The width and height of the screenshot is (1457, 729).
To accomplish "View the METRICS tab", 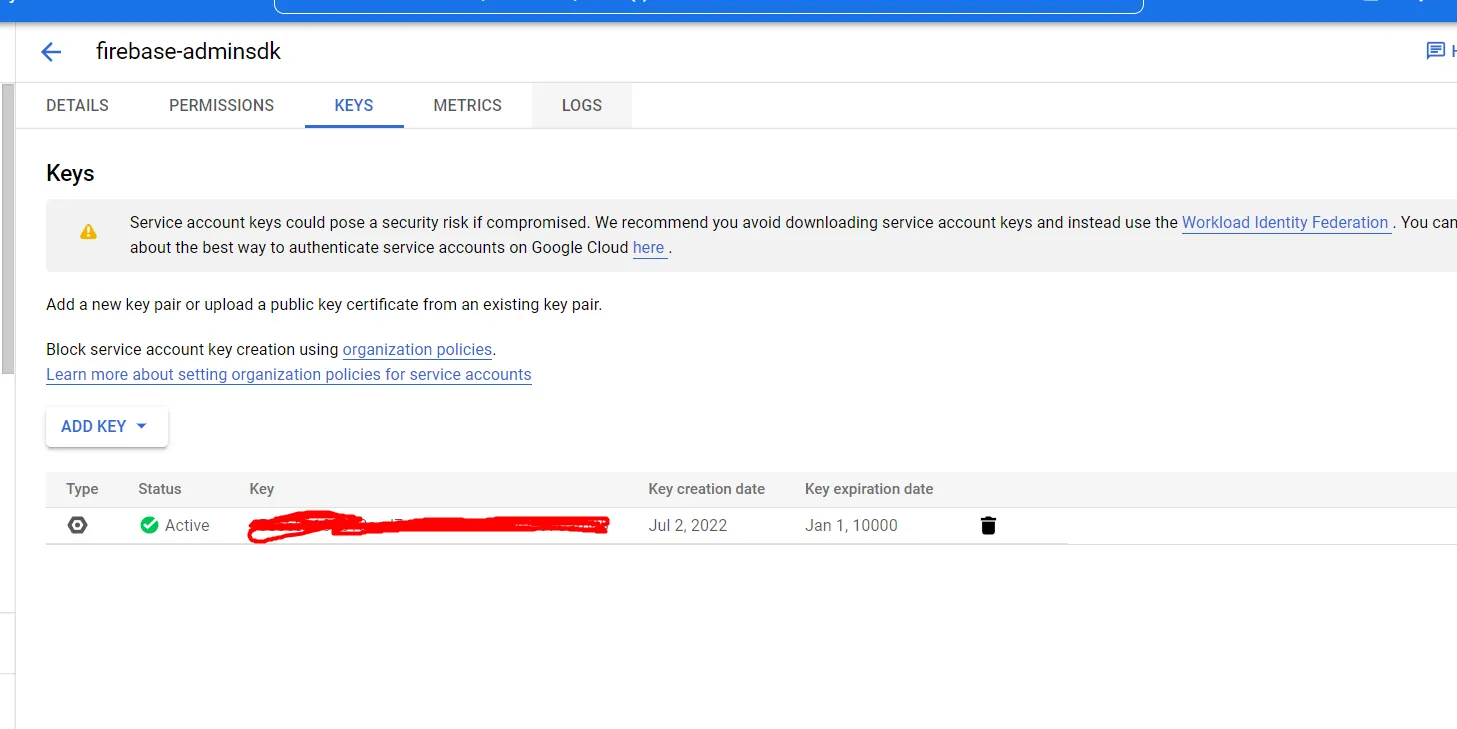I will tap(467, 105).
